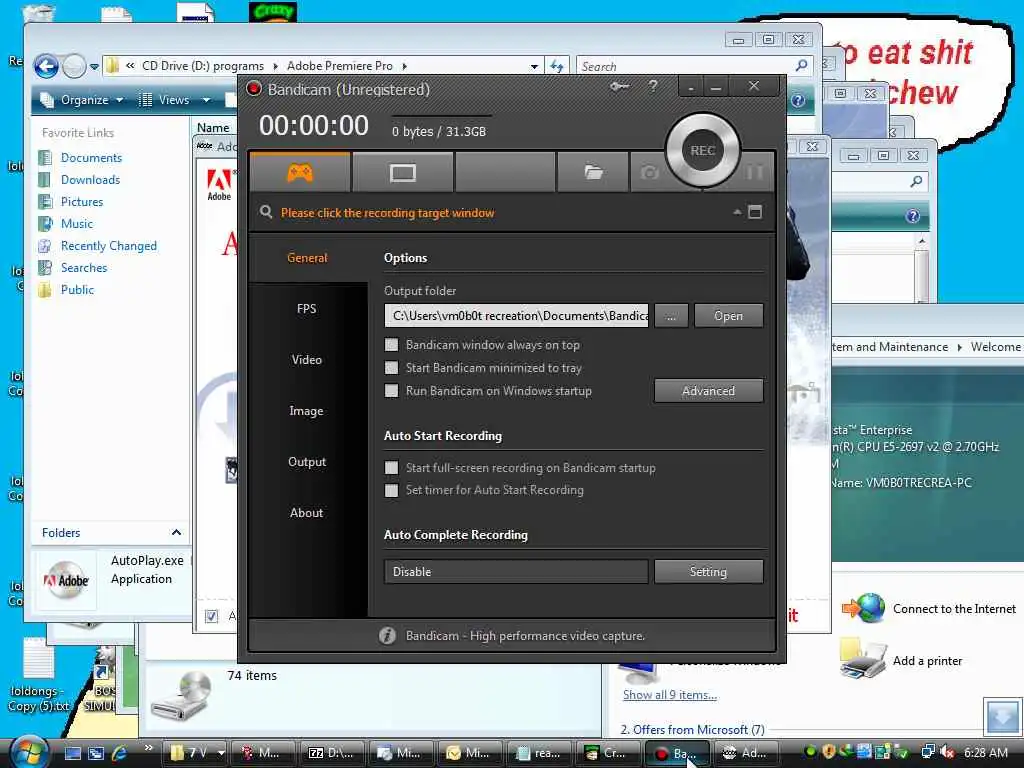
Task: Click the Disable auto complete recording field
Action: 516,571
